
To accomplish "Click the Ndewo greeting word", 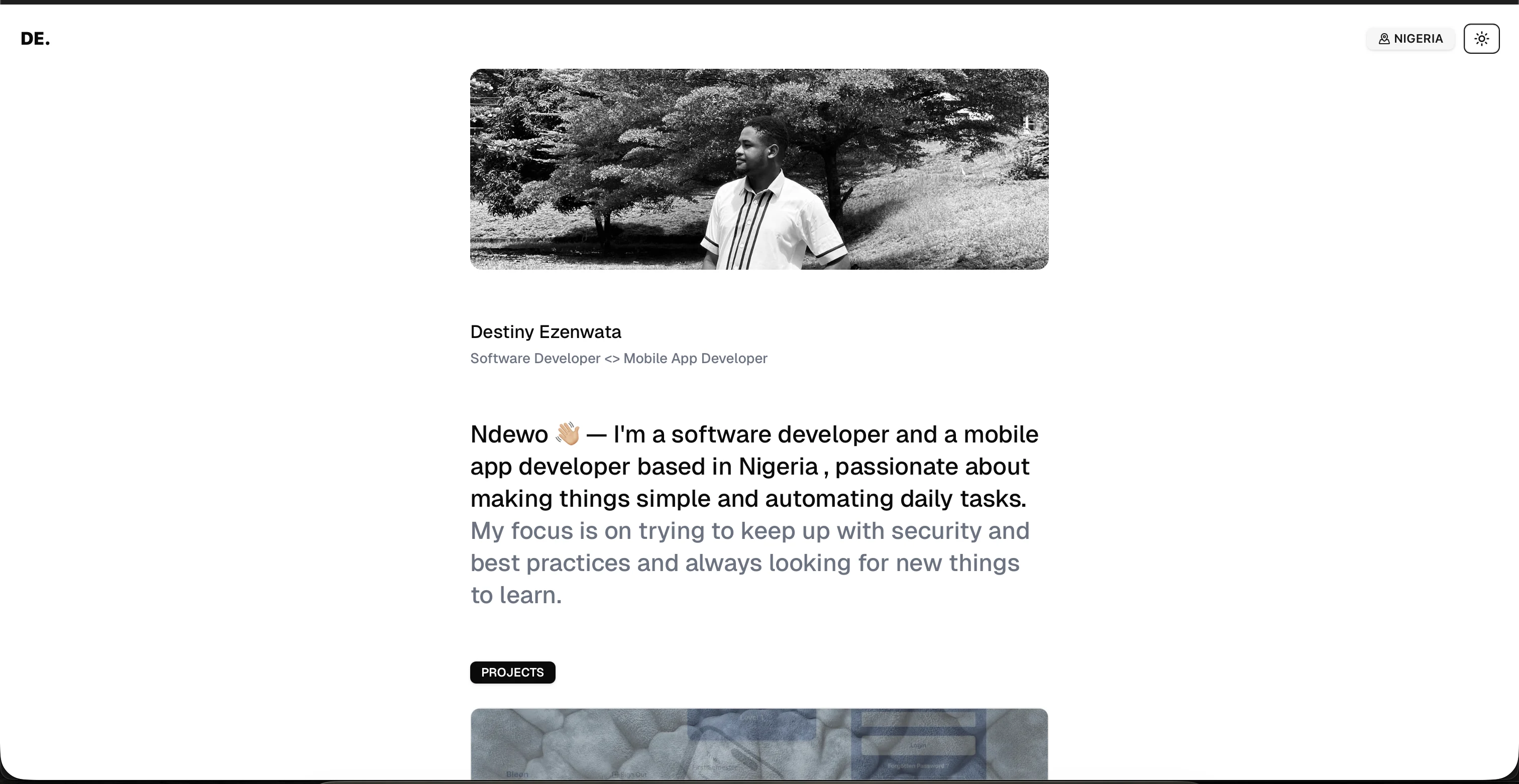I will (509, 434).
